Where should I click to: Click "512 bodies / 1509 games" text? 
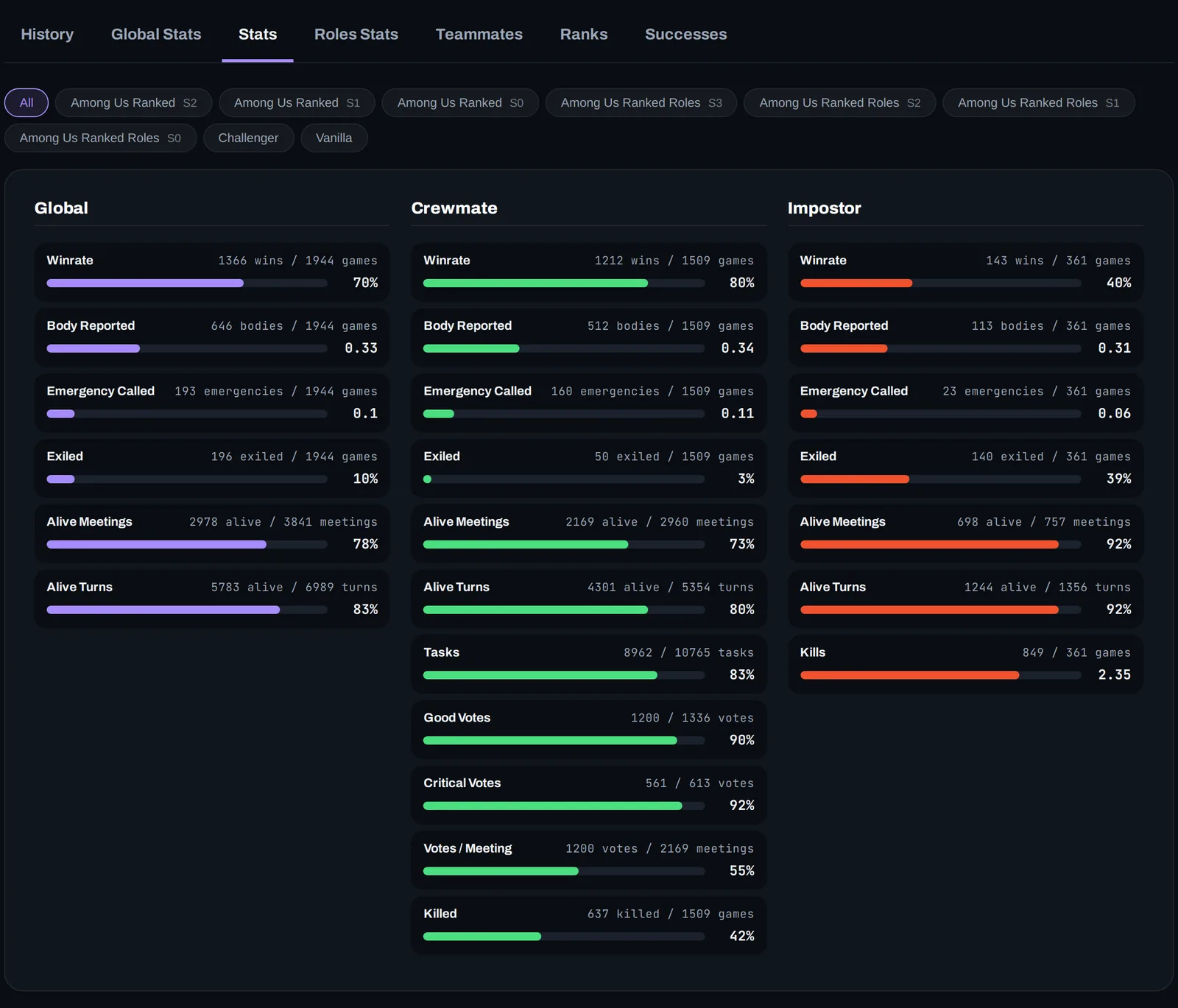(671, 326)
